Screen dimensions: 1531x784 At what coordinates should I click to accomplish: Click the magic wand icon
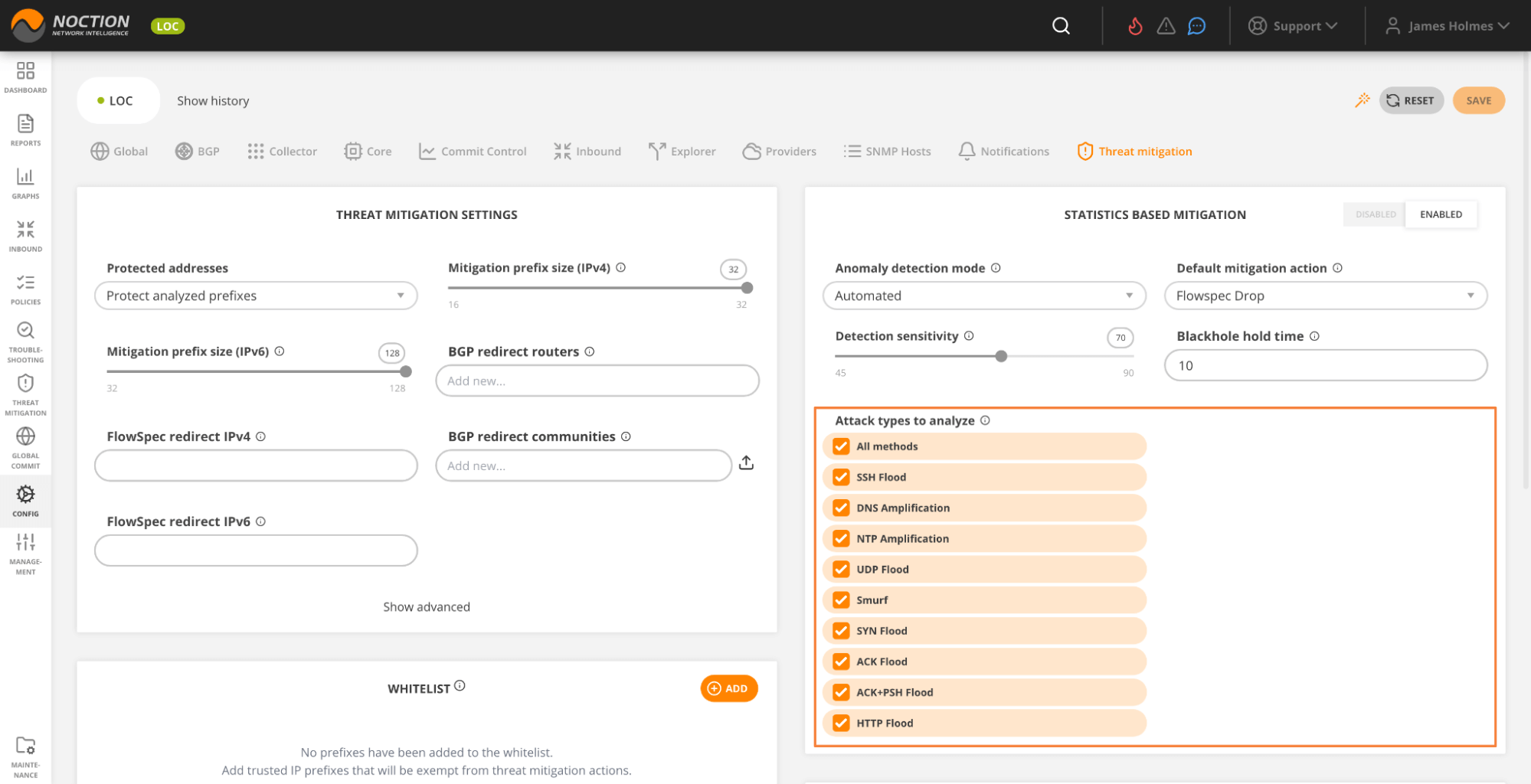(x=1362, y=100)
